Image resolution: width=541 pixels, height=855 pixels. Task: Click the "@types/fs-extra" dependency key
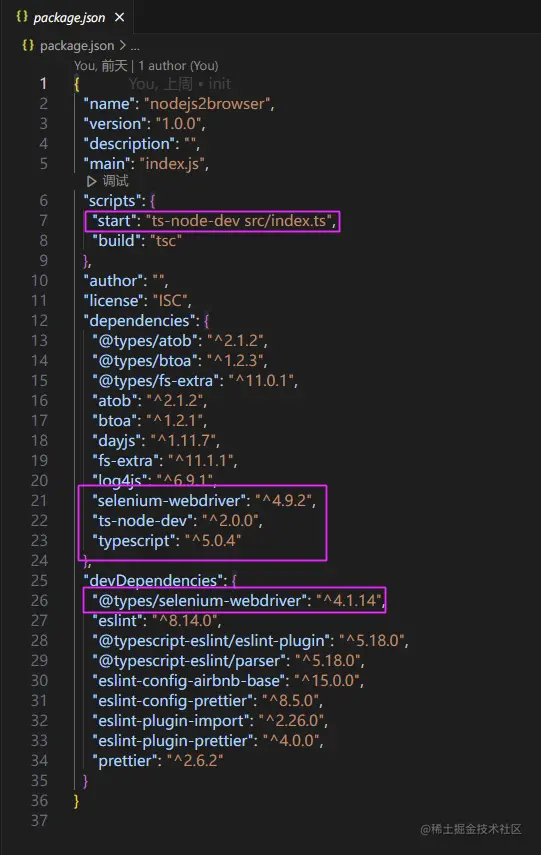coord(155,381)
